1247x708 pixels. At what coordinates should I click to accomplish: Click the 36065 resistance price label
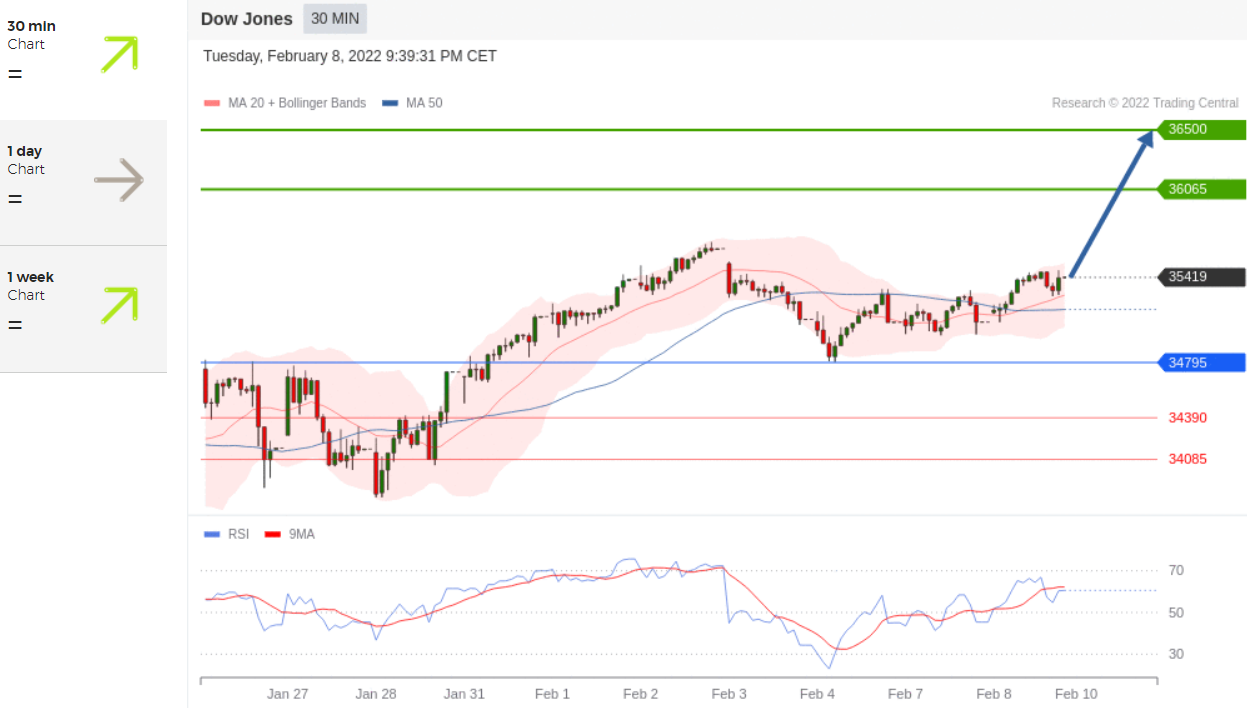pos(1201,189)
